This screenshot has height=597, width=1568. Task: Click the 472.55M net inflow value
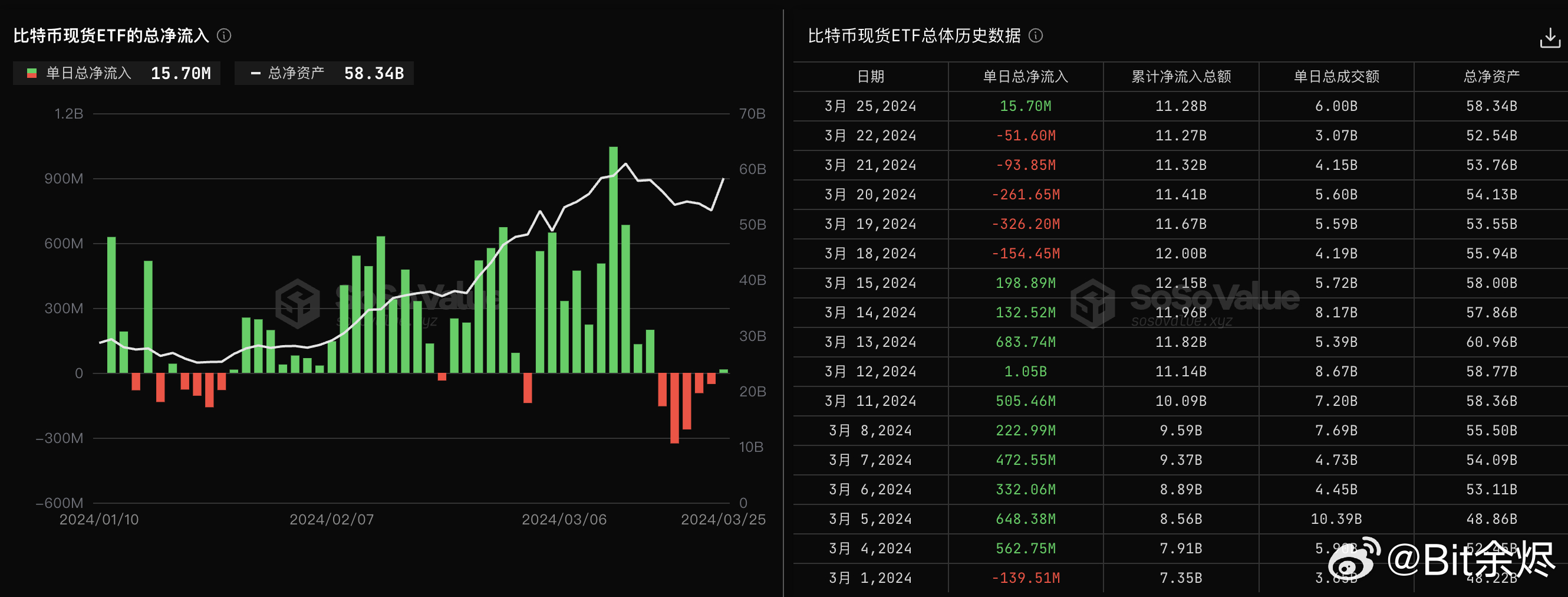point(1026,461)
